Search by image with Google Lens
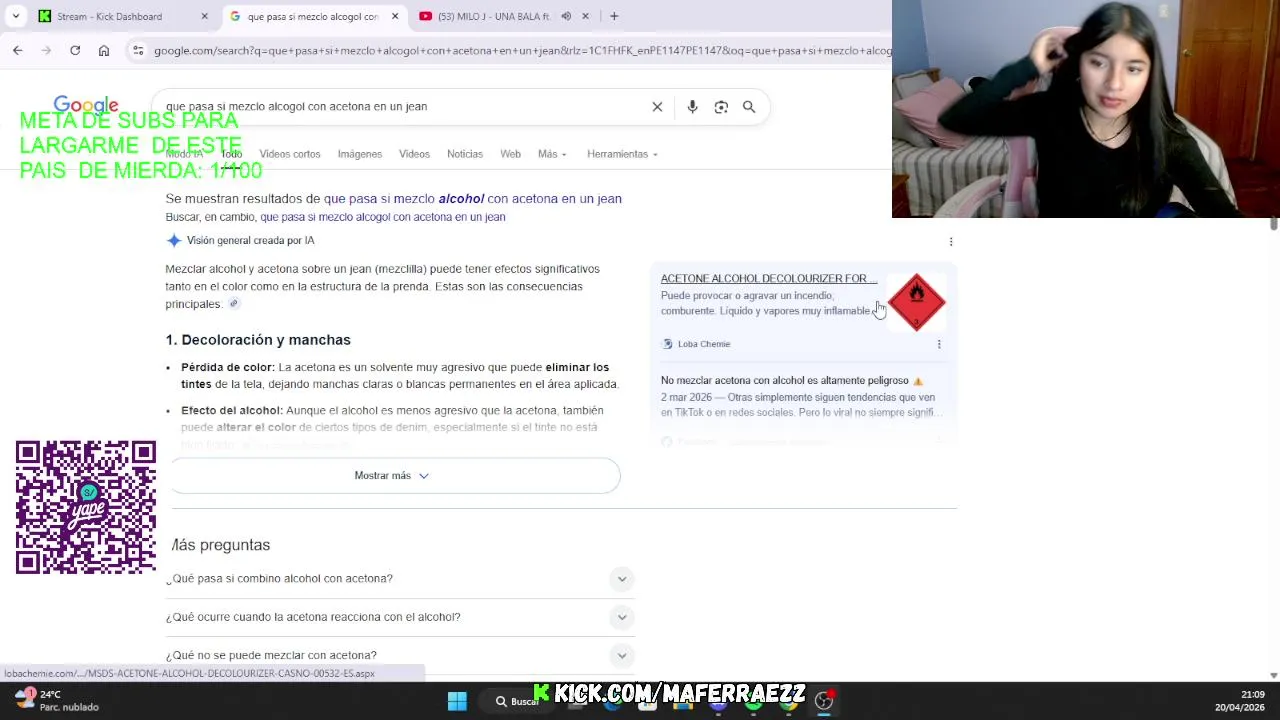The image size is (1280, 720). (721, 107)
